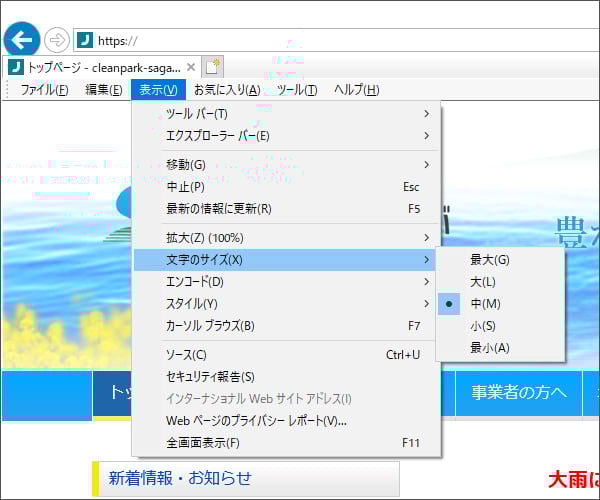The height and width of the screenshot is (500, 600).
Task: Open the ヘルプ(H) menu
Action: coord(357,90)
